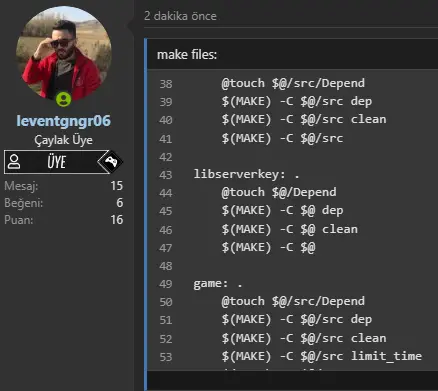Click the '$(MAKE) -C $@/src clean' line 40
Viewport: 438px width, 391px height.
(x=304, y=119)
